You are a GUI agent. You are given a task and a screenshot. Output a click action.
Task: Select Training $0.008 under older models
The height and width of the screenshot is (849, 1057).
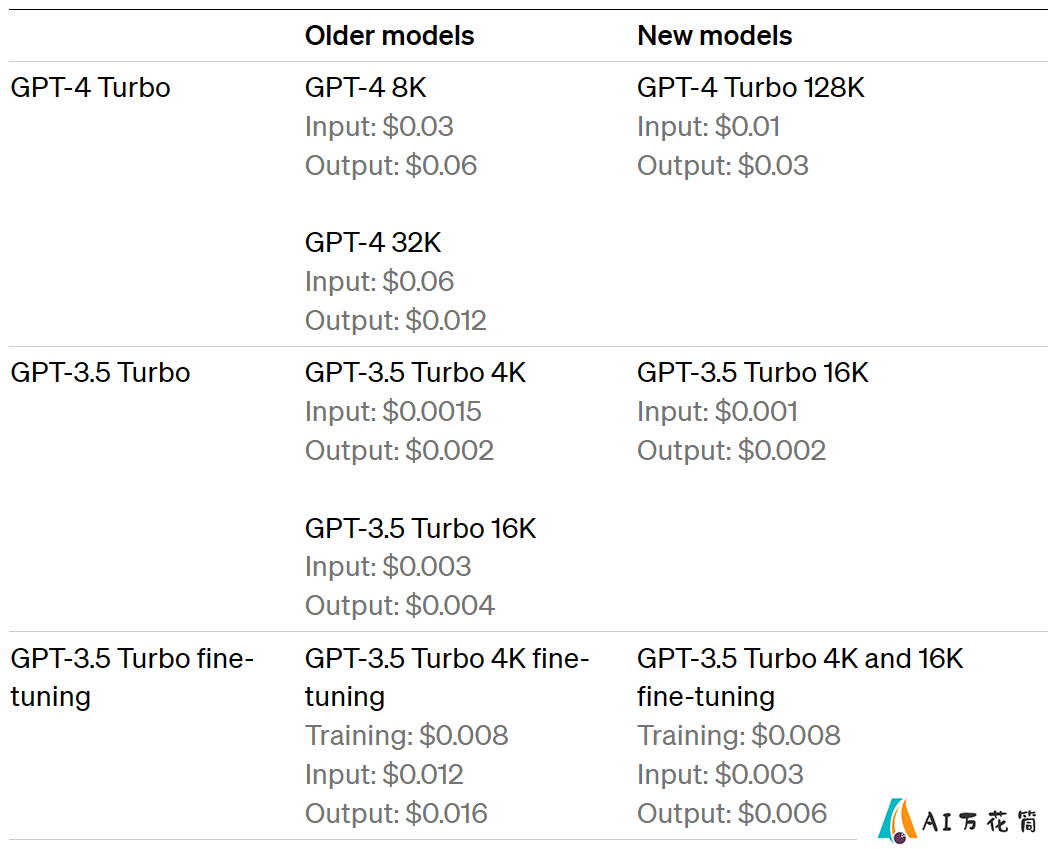(x=406, y=736)
